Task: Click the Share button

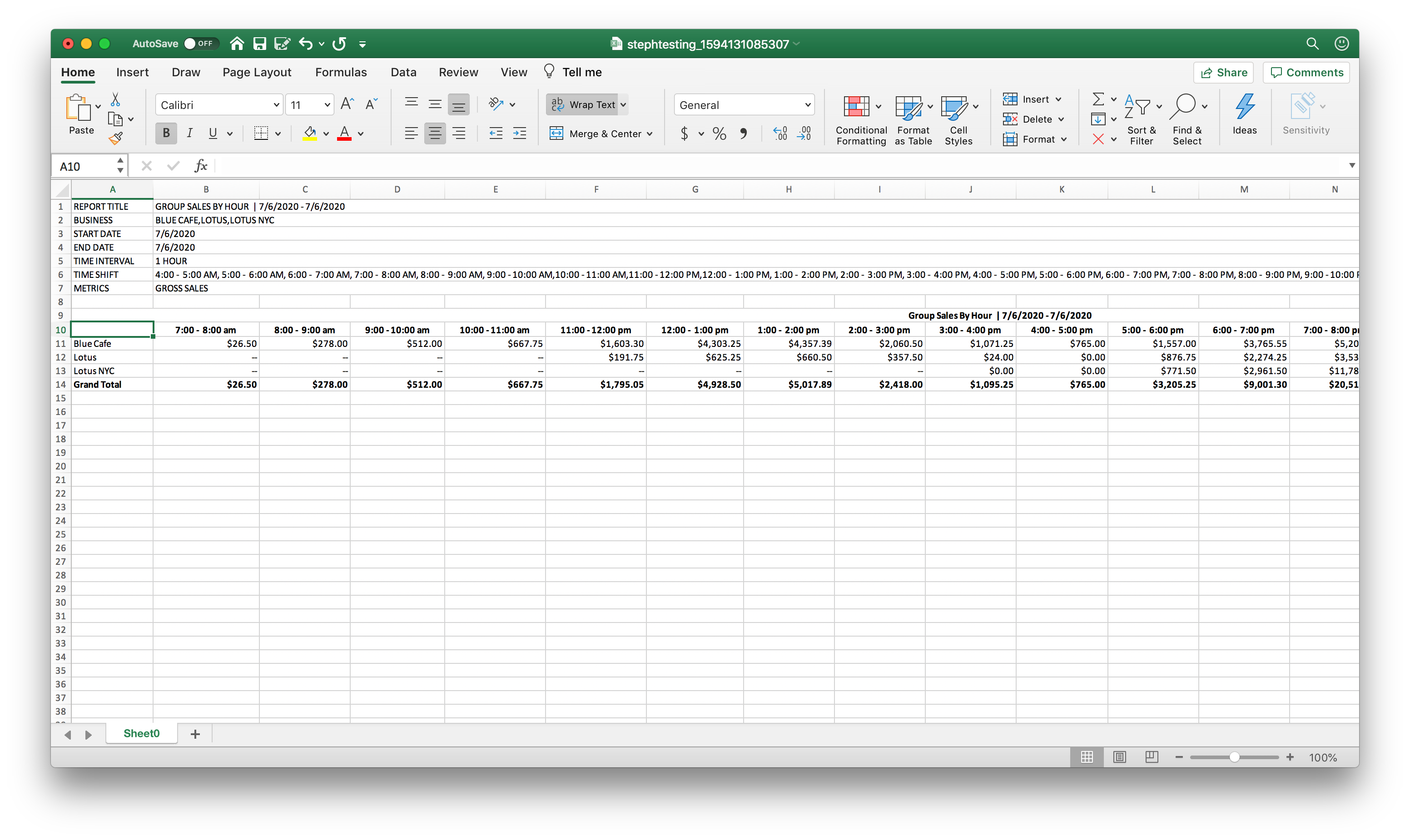Action: (1224, 73)
